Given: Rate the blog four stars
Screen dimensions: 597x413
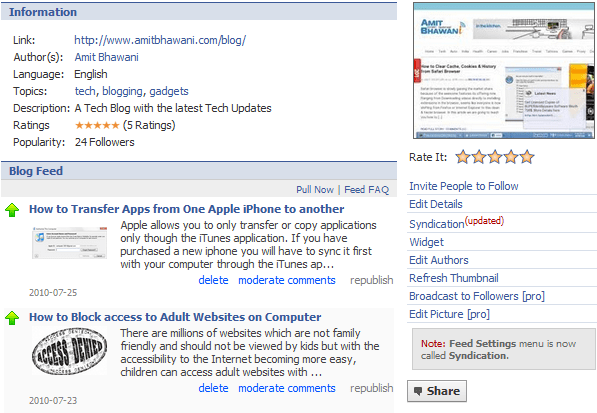Looking at the screenshot, I should (511, 156).
